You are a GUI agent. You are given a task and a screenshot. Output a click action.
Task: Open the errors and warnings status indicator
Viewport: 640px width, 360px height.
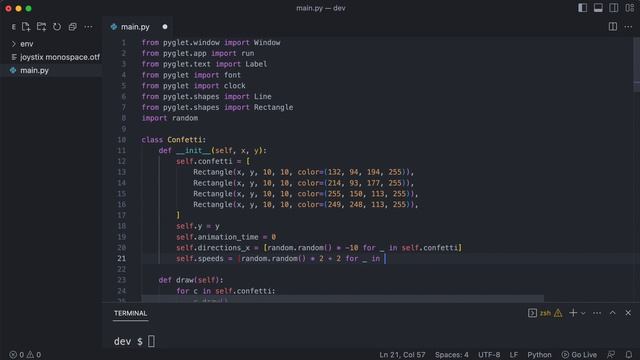point(25,355)
